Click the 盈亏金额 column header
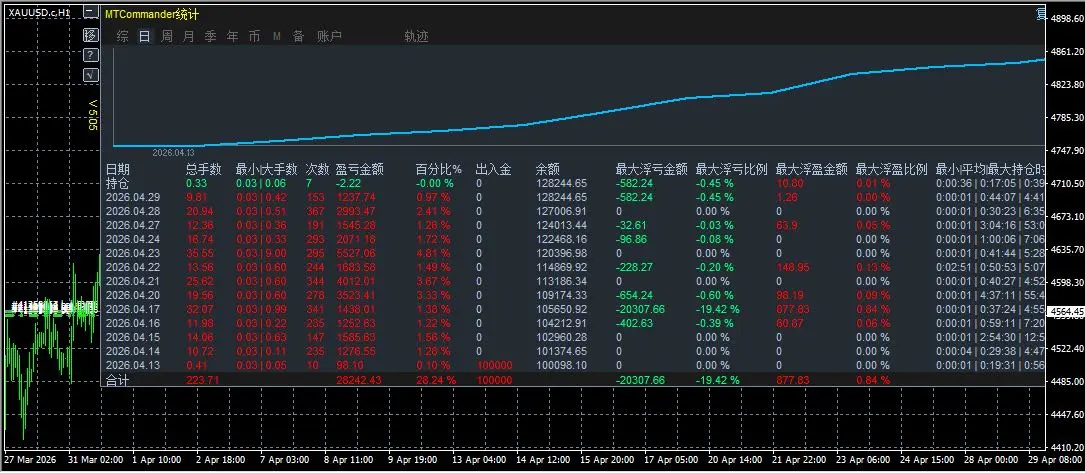This screenshot has height=473, width=1085. (x=360, y=169)
